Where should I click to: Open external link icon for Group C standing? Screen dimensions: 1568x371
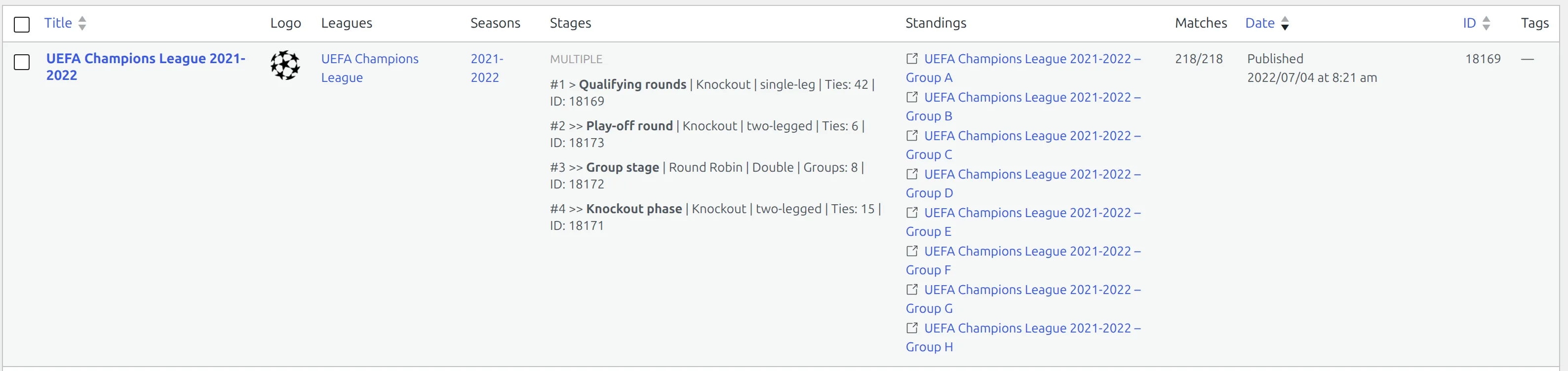912,135
